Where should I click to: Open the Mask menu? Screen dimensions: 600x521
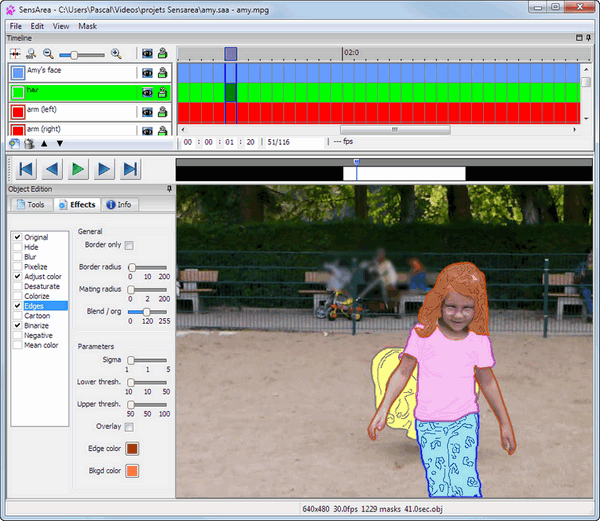tap(88, 25)
